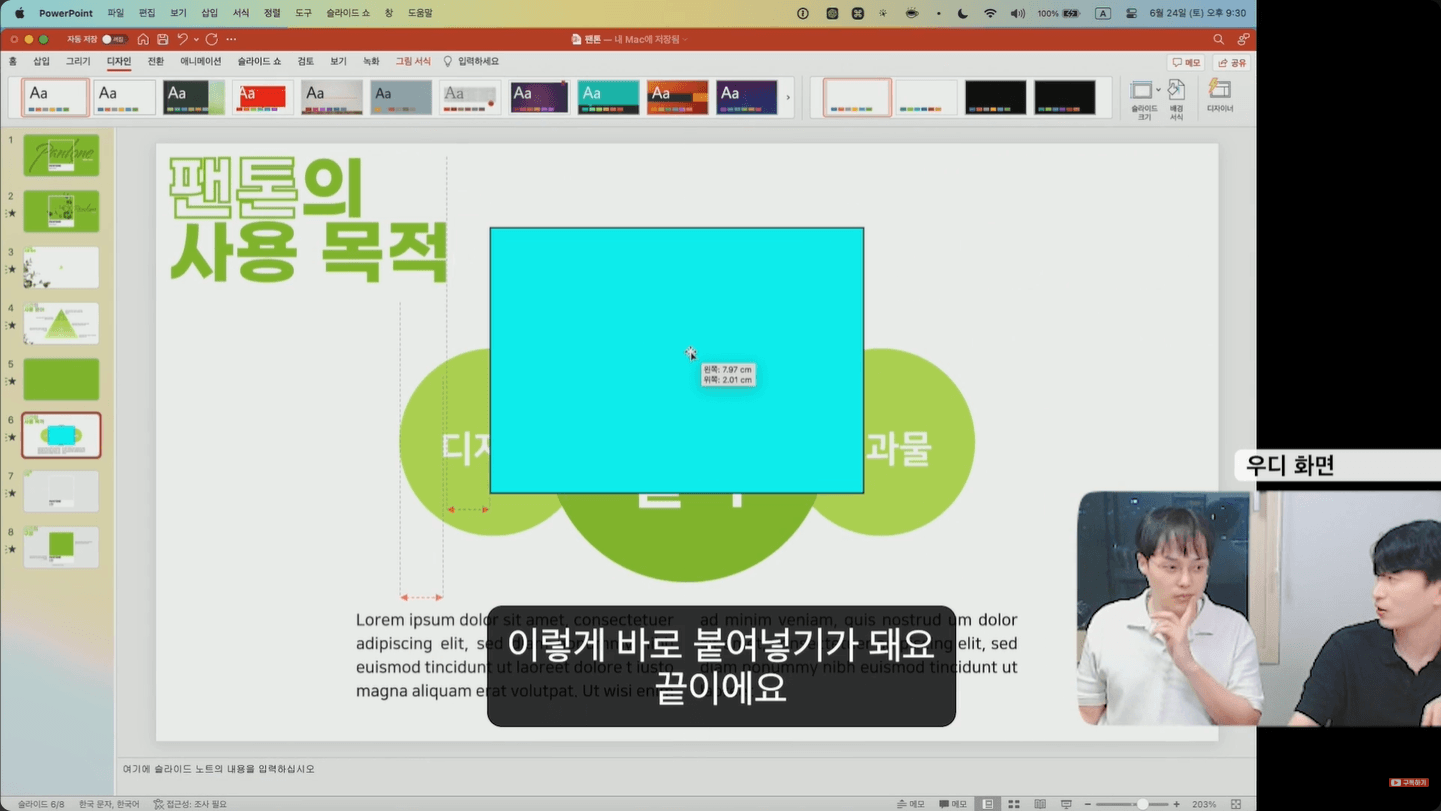Open the 정렬 menu in the menu bar
The image size is (1441, 811).
coord(272,13)
